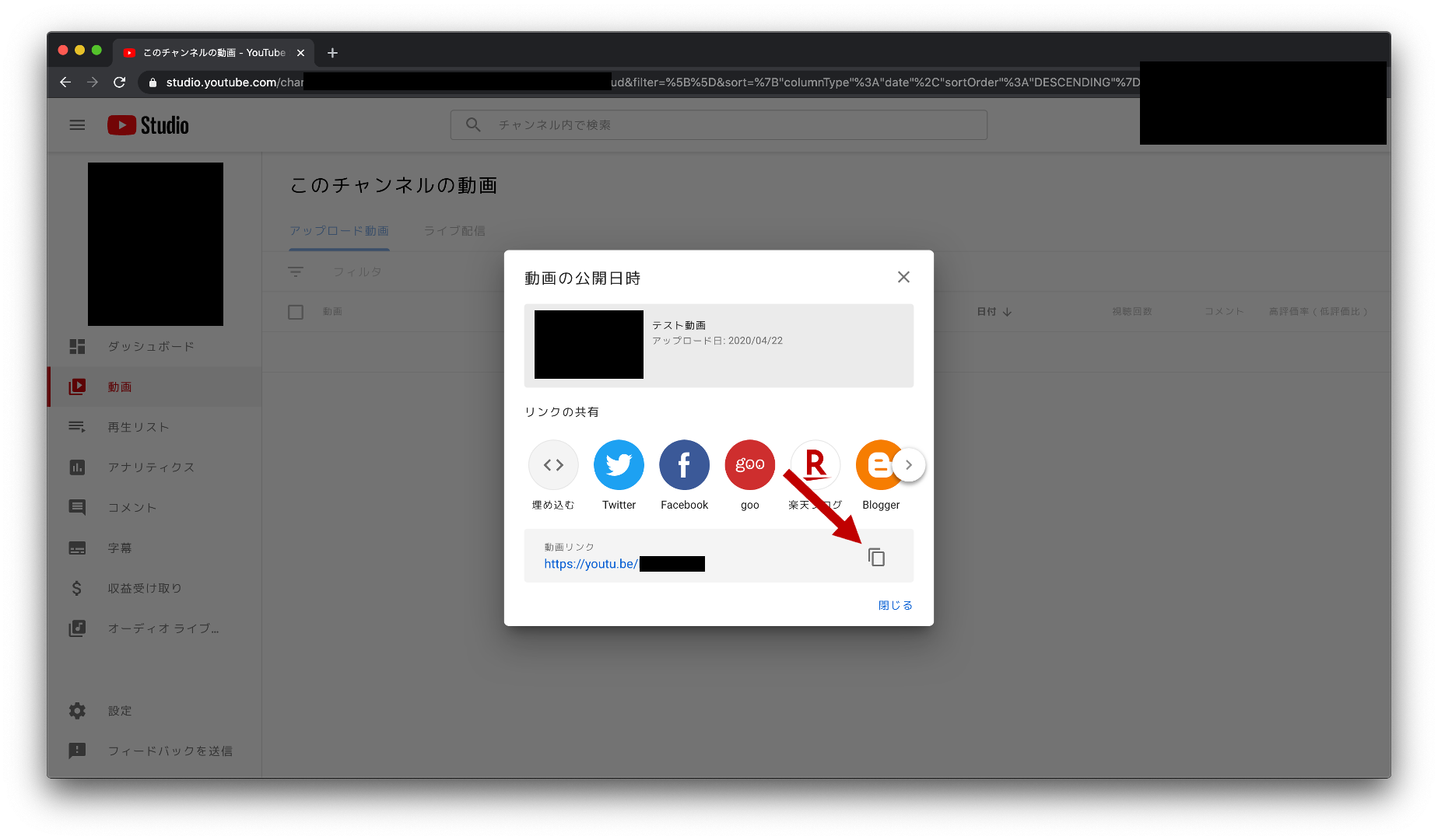Open a new tab with the plus button
Image resolution: width=1438 pixels, height=840 pixels.
pos(332,53)
